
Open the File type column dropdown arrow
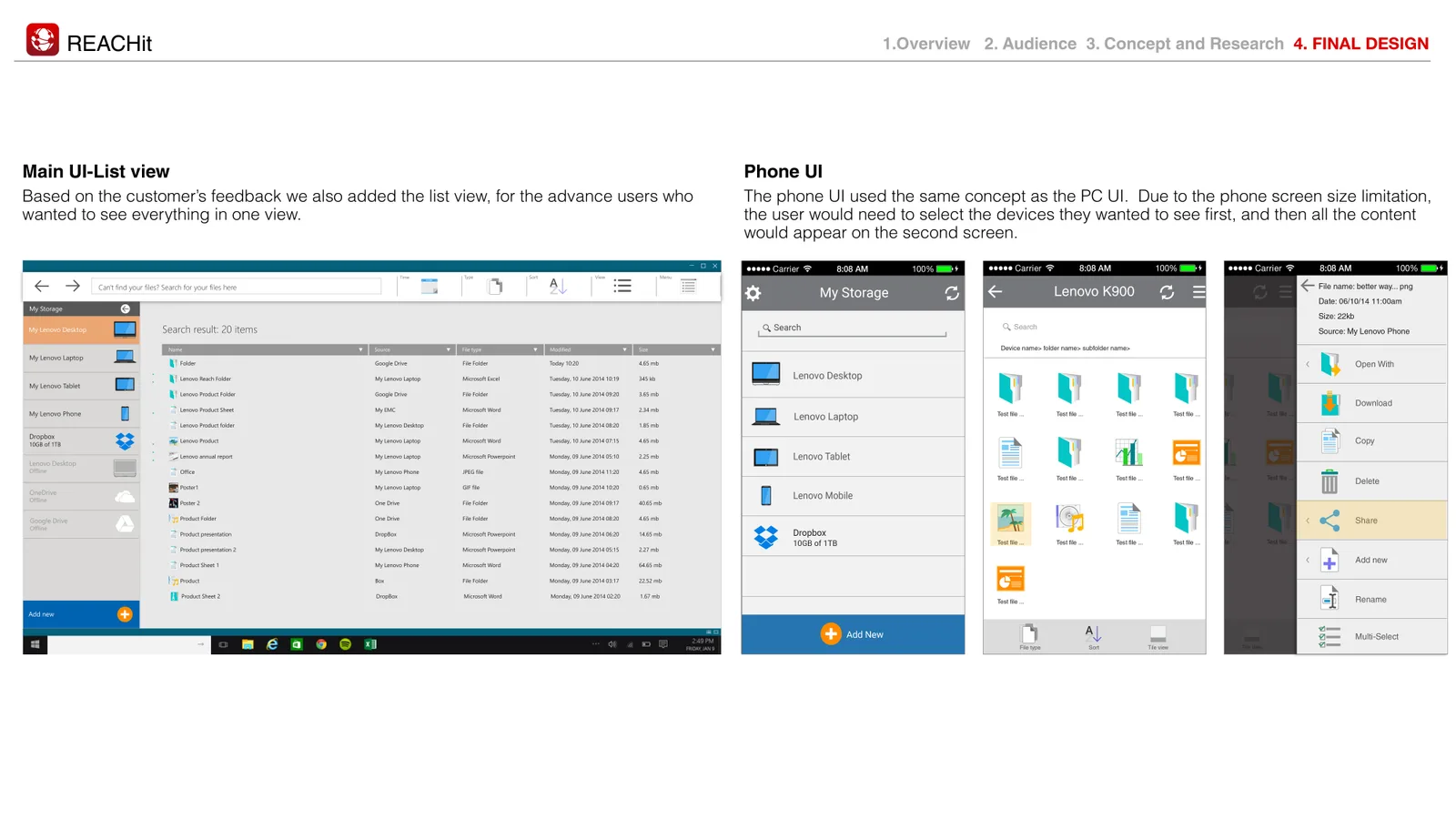tap(535, 349)
